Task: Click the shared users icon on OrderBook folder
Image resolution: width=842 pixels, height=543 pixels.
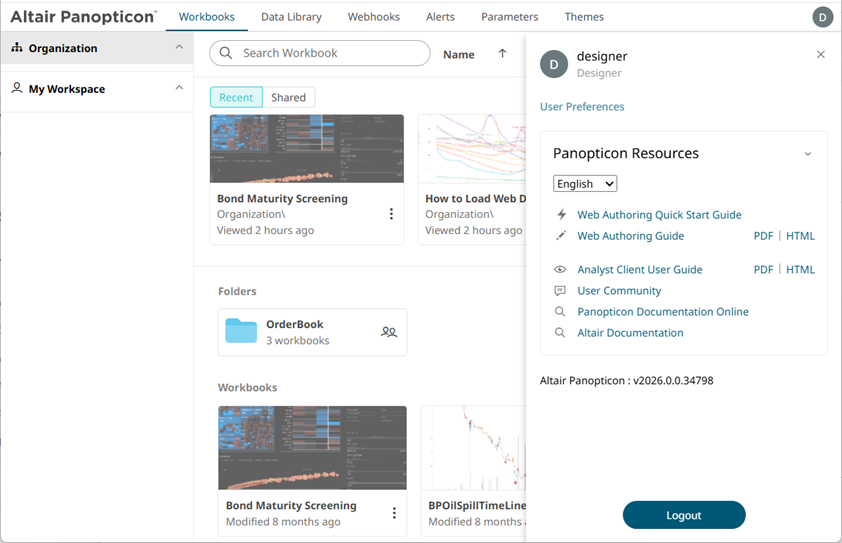Action: (x=389, y=332)
